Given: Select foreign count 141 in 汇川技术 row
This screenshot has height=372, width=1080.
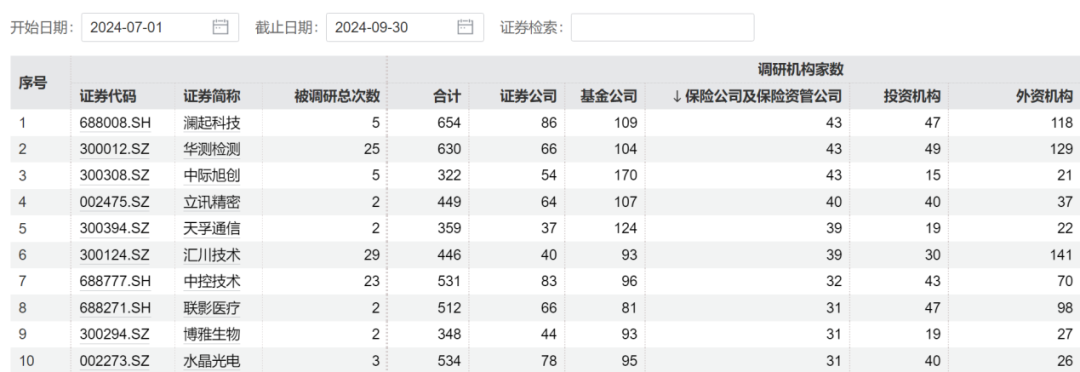Looking at the screenshot, I should point(1062,256).
